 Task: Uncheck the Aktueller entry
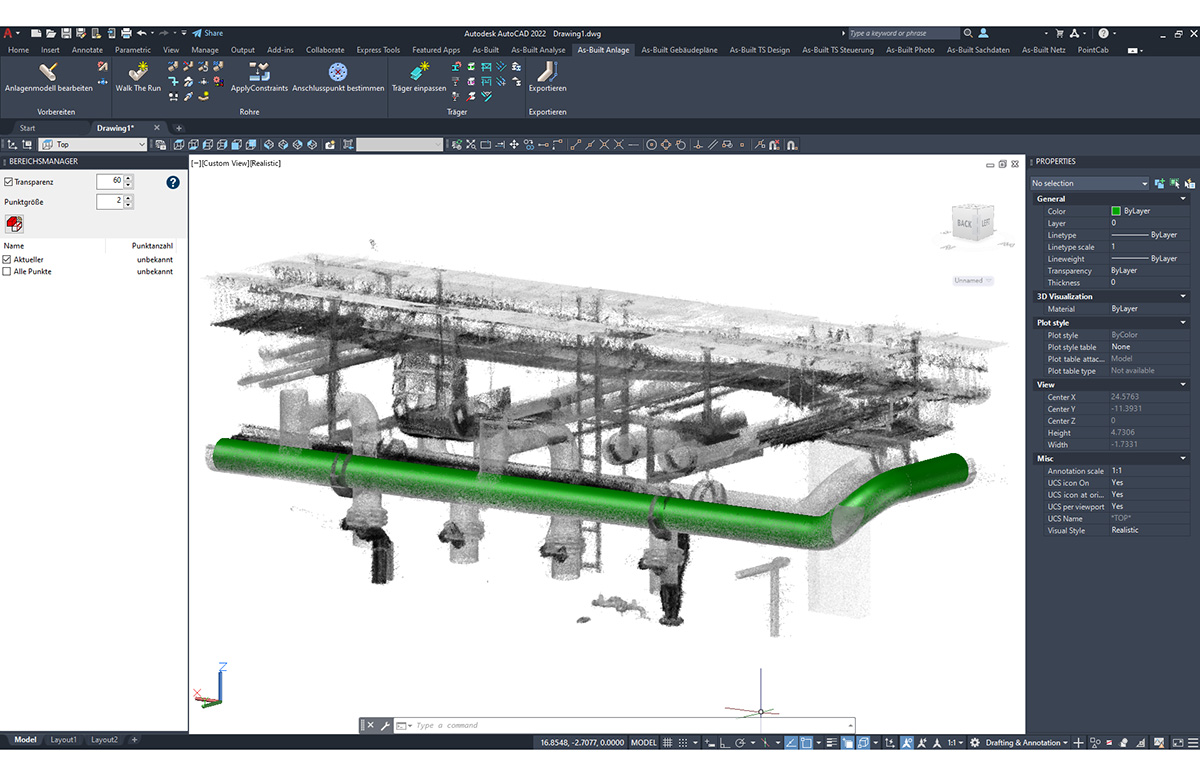point(10,259)
